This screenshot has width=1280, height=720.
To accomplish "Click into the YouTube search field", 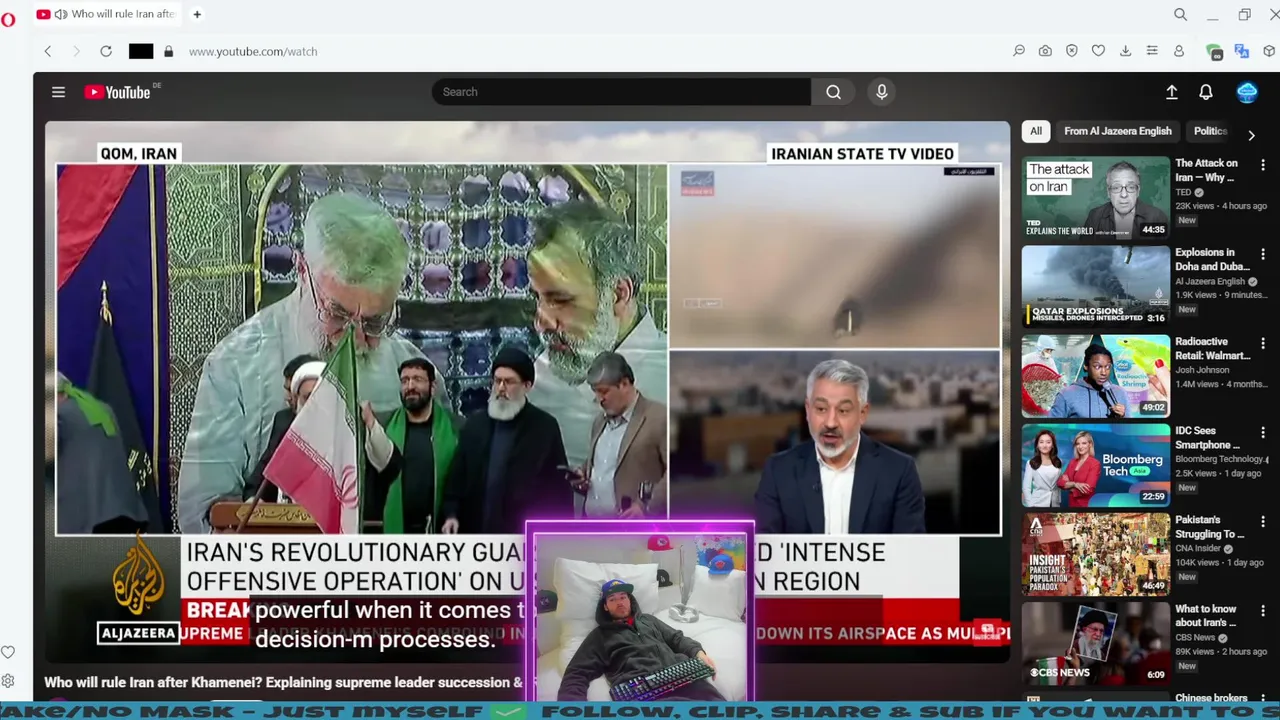I will [621, 92].
